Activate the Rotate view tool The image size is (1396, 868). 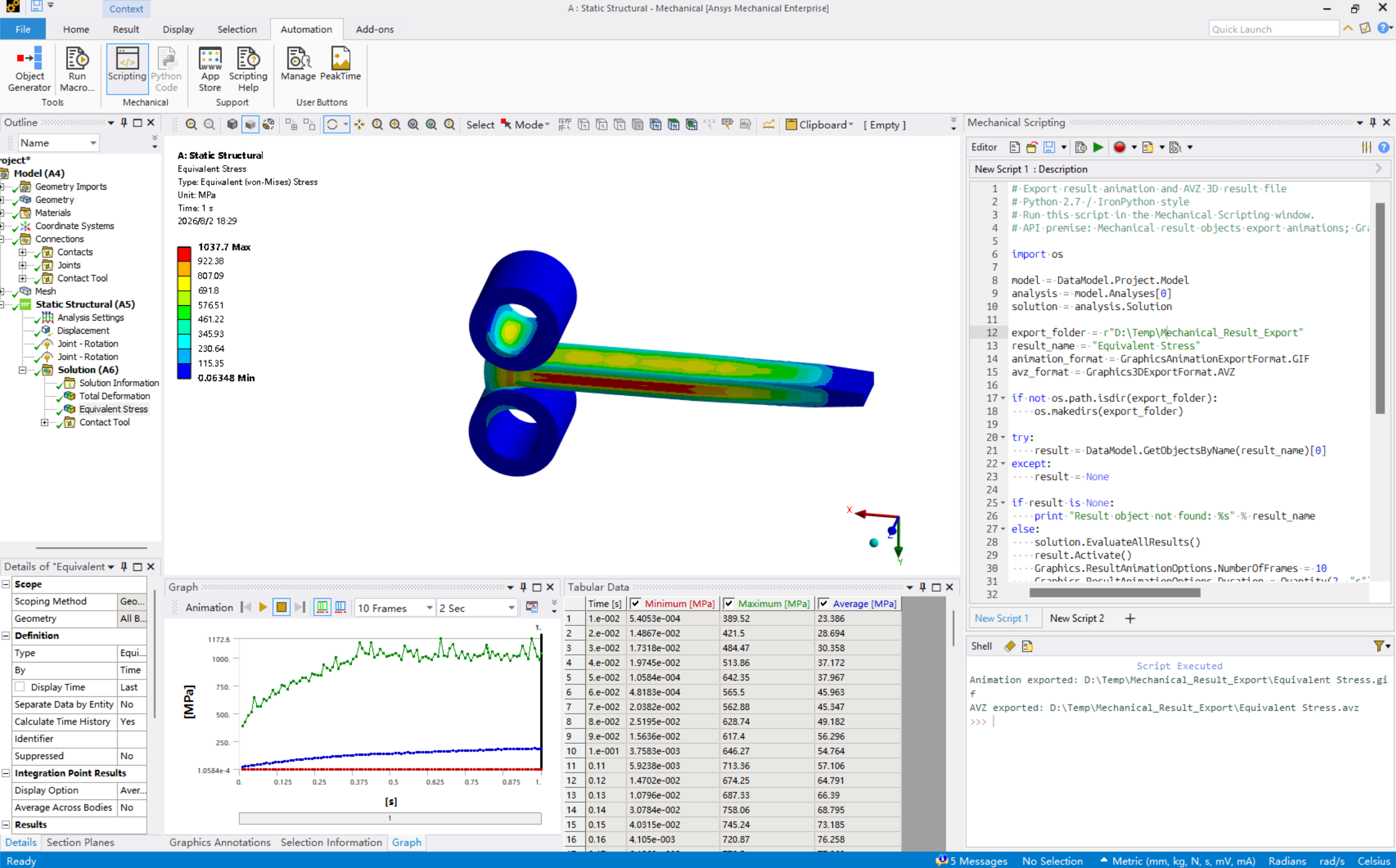pyautogui.click(x=332, y=124)
